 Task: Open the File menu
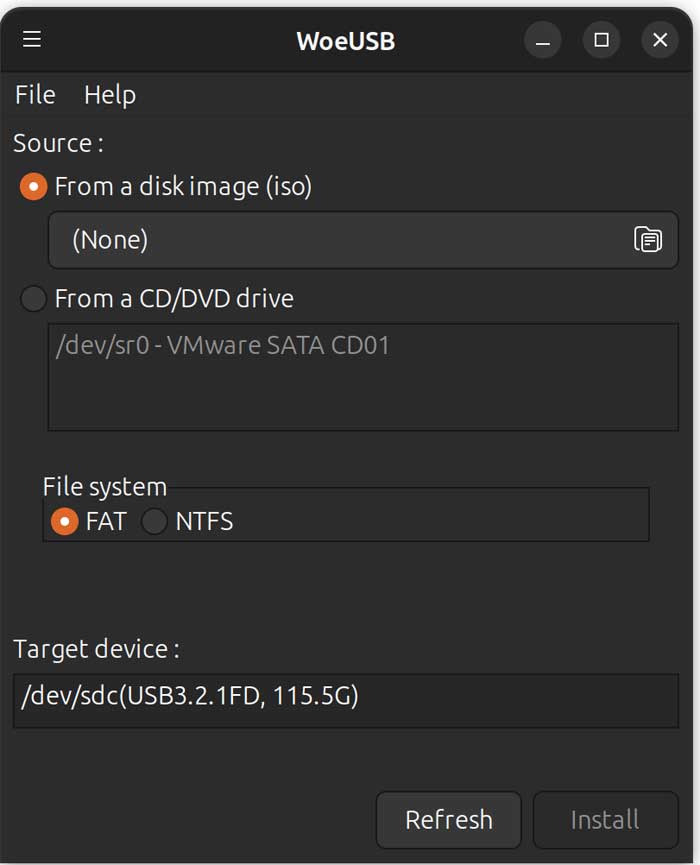point(34,95)
